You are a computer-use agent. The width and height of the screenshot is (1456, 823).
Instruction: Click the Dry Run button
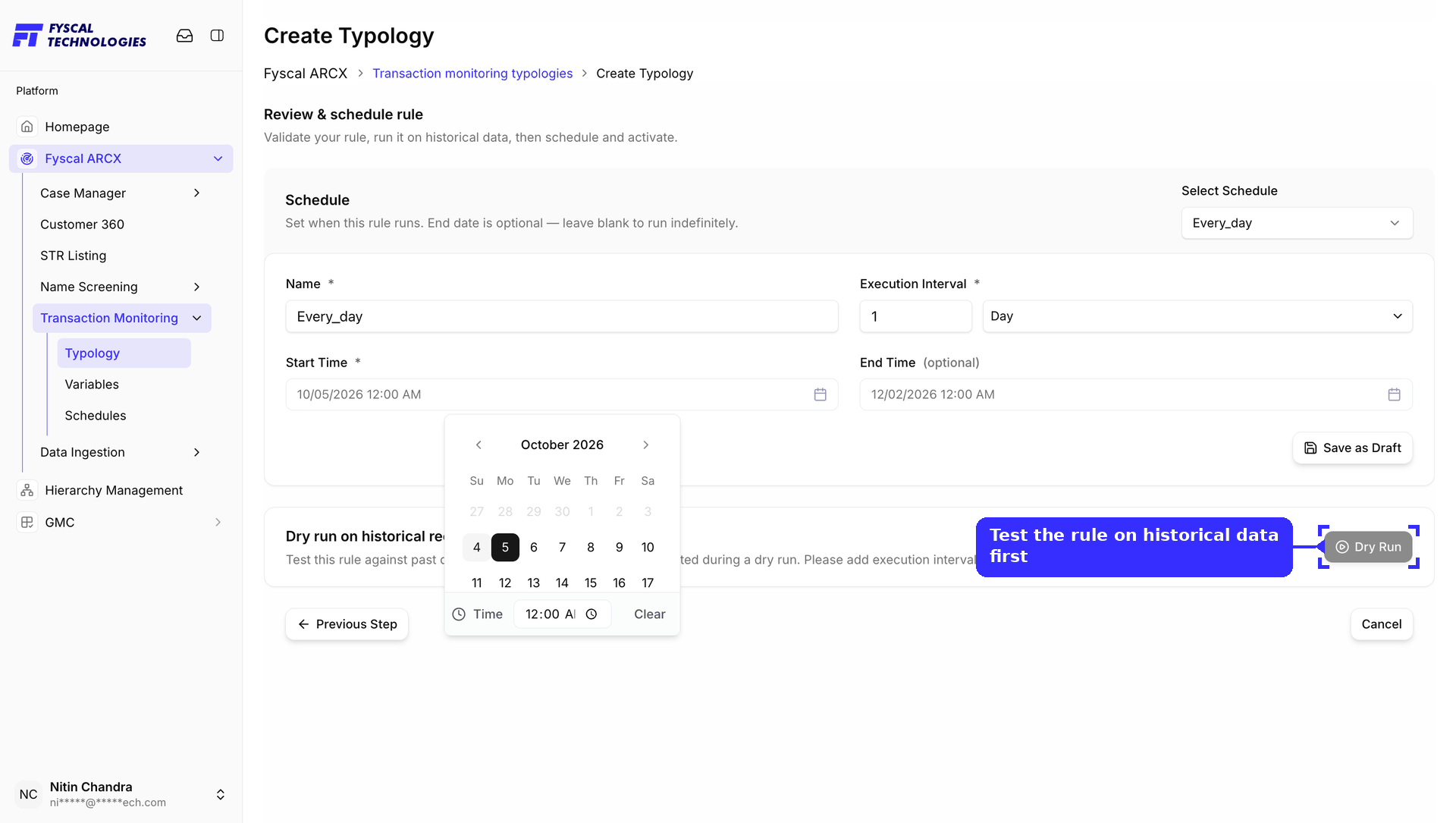[x=1368, y=547]
